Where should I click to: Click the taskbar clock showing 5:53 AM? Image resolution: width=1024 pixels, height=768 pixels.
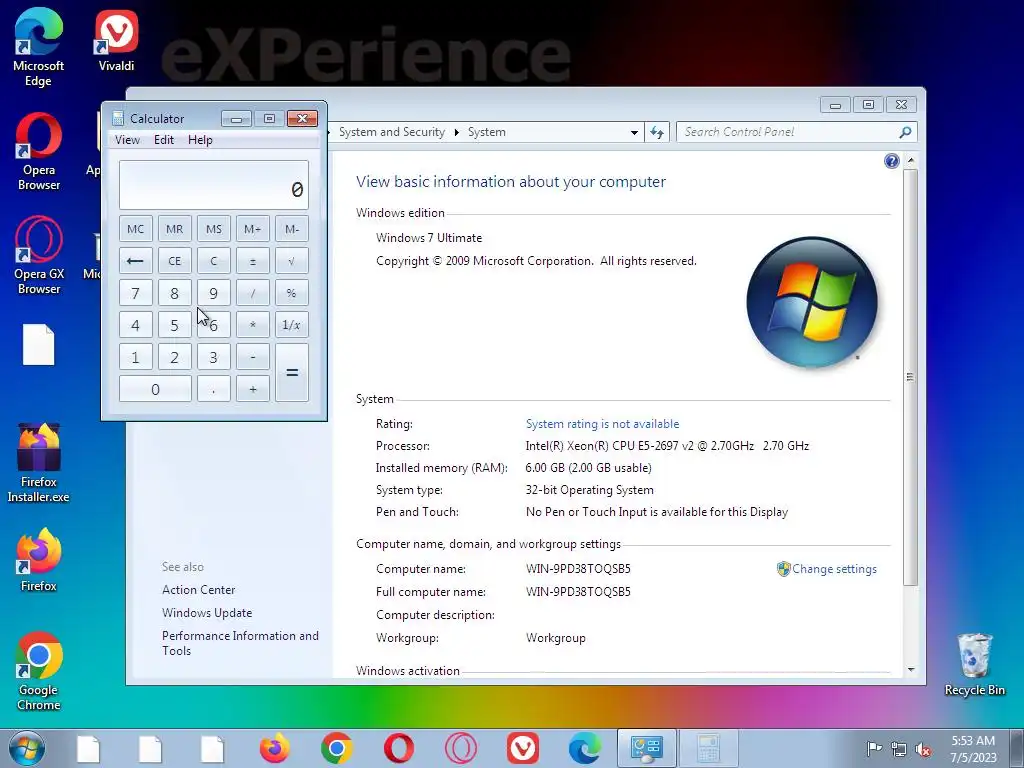click(x=973, y=749)
